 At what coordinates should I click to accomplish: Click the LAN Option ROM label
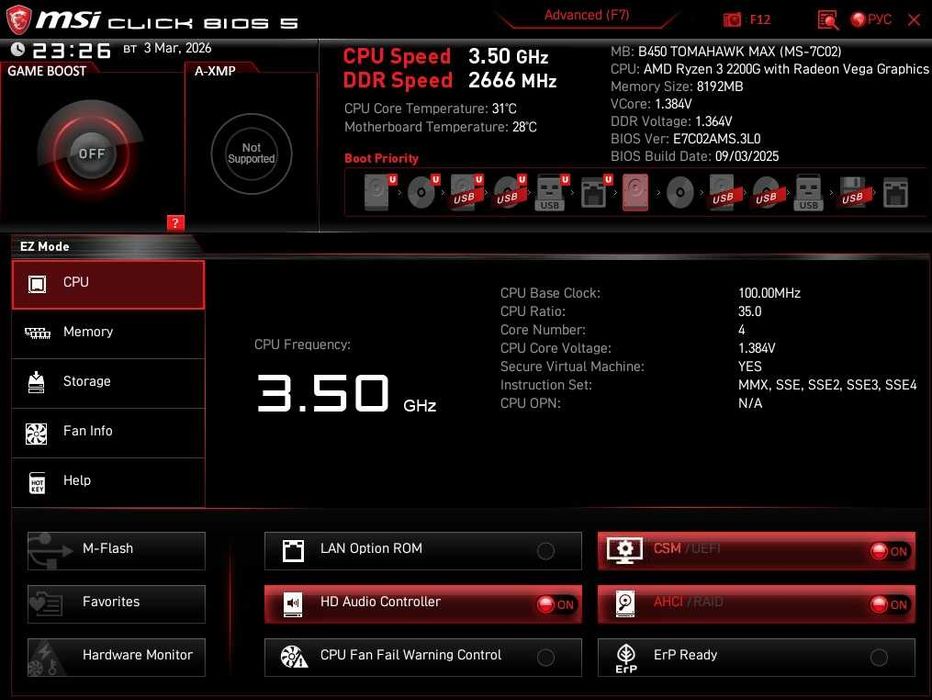(x=371, y=548)
